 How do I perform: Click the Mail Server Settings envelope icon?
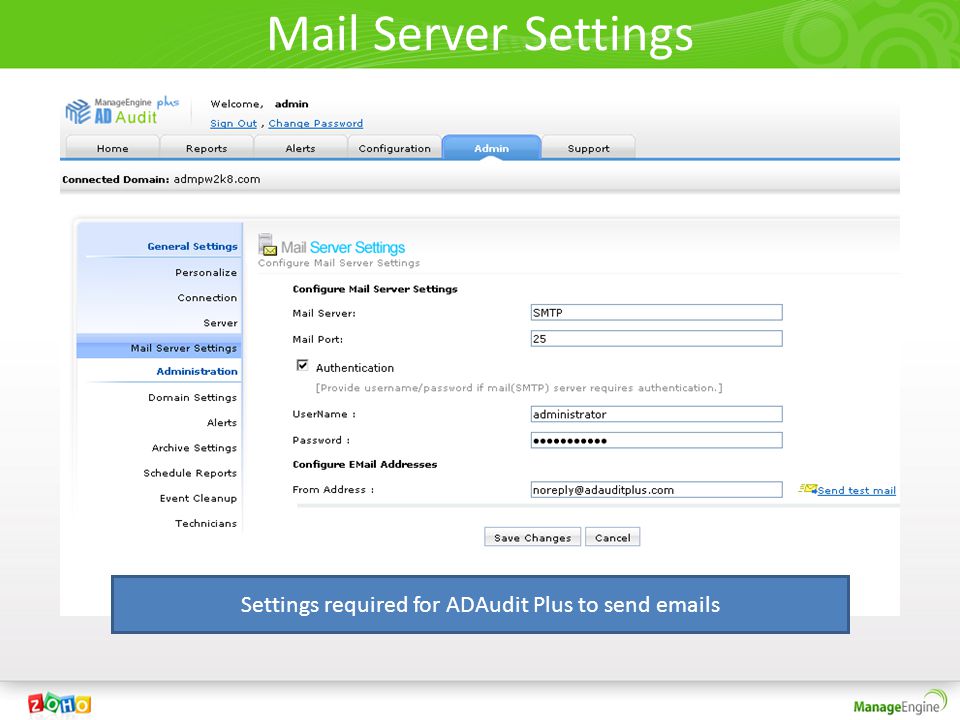[267, 245]
